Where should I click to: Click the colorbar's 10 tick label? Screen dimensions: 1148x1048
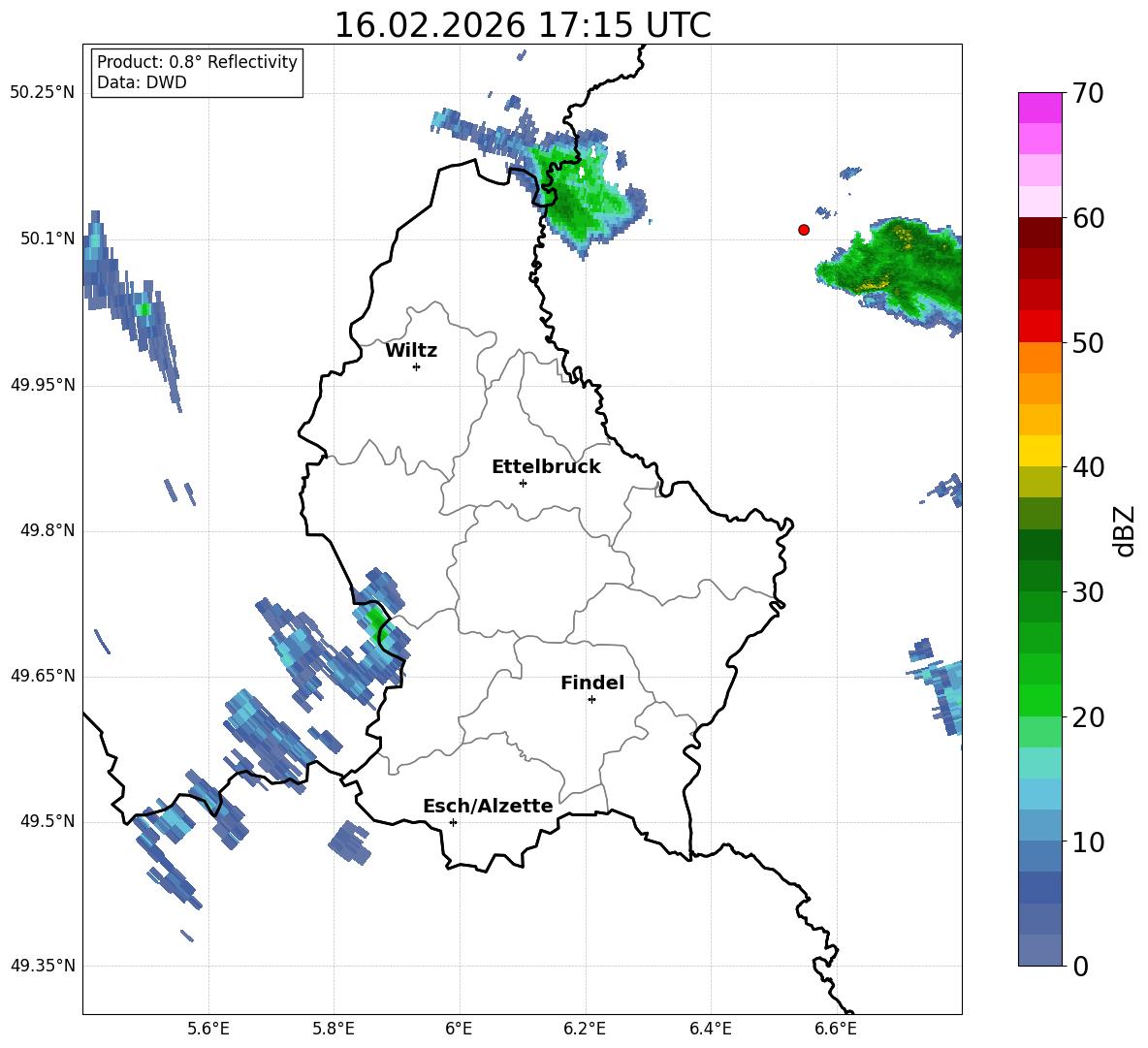pos(1088,842)
